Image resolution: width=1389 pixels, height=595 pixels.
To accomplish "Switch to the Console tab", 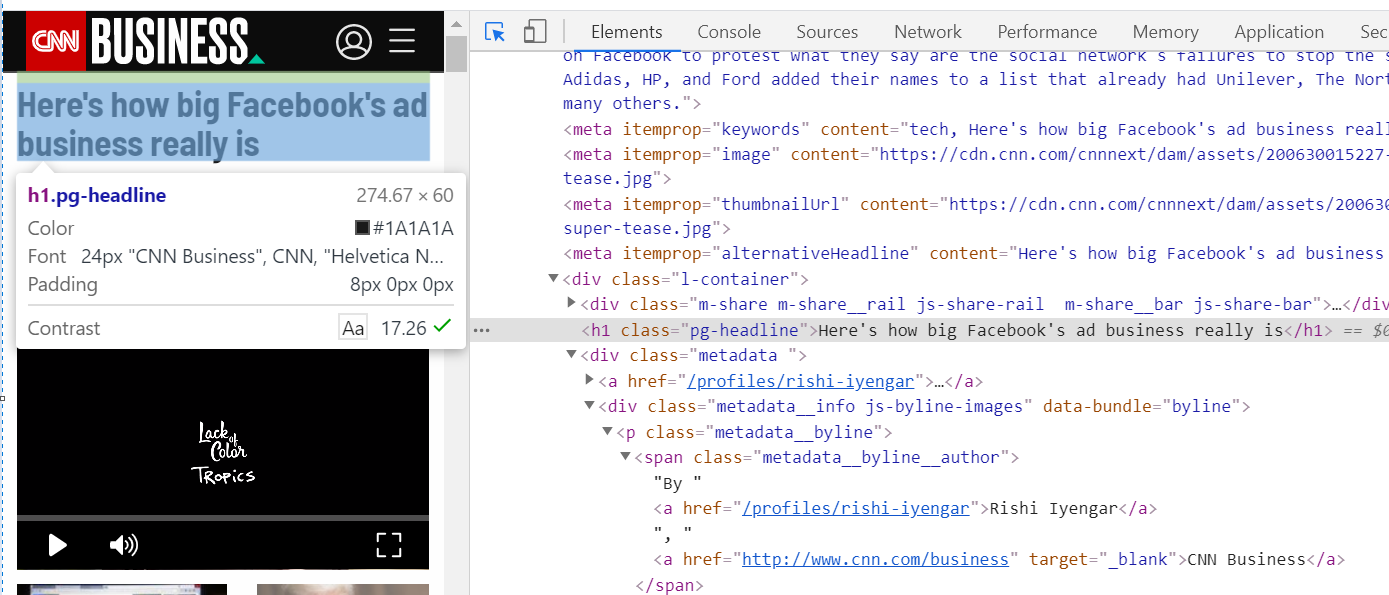I will [x=729, y=32].
